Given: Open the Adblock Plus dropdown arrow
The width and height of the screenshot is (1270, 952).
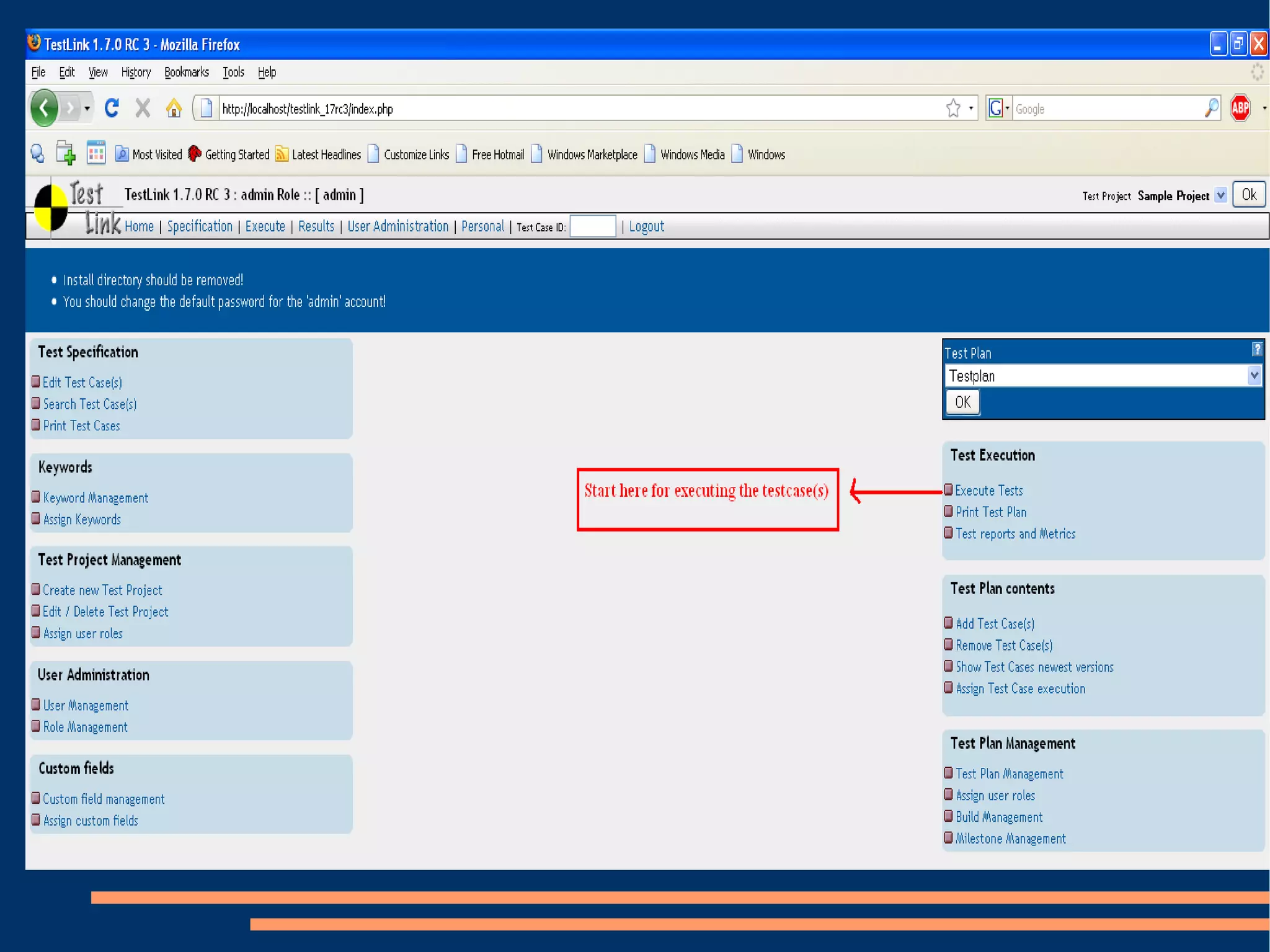Looking at the screenshot, I should click(x=1264, y=109).
